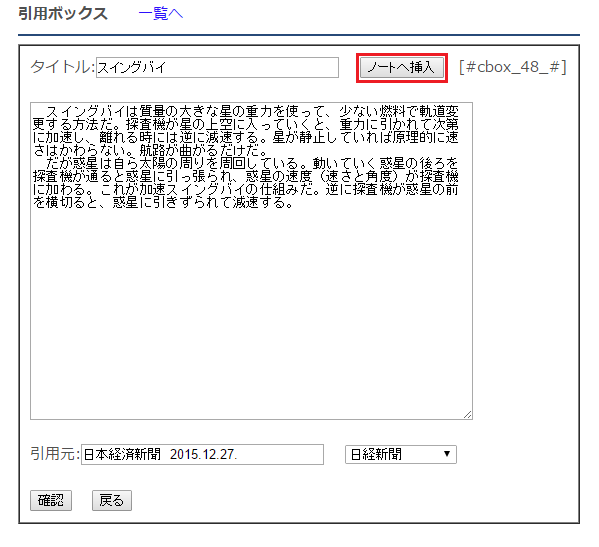
Task: Place cursor in paragraph starting だが惑星は
Action: [x=246, y=183]
